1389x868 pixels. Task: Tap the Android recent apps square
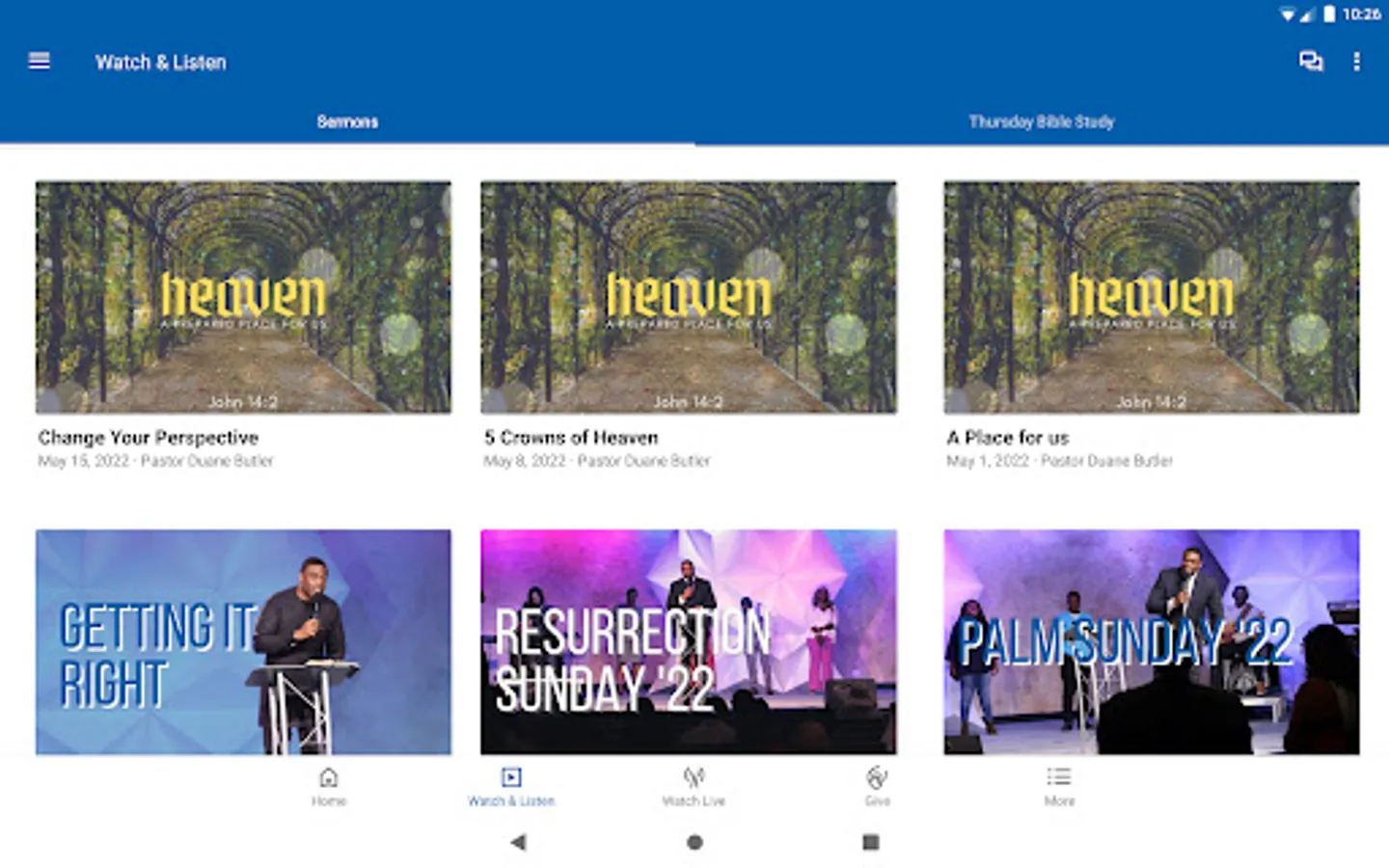coord(870,842)
